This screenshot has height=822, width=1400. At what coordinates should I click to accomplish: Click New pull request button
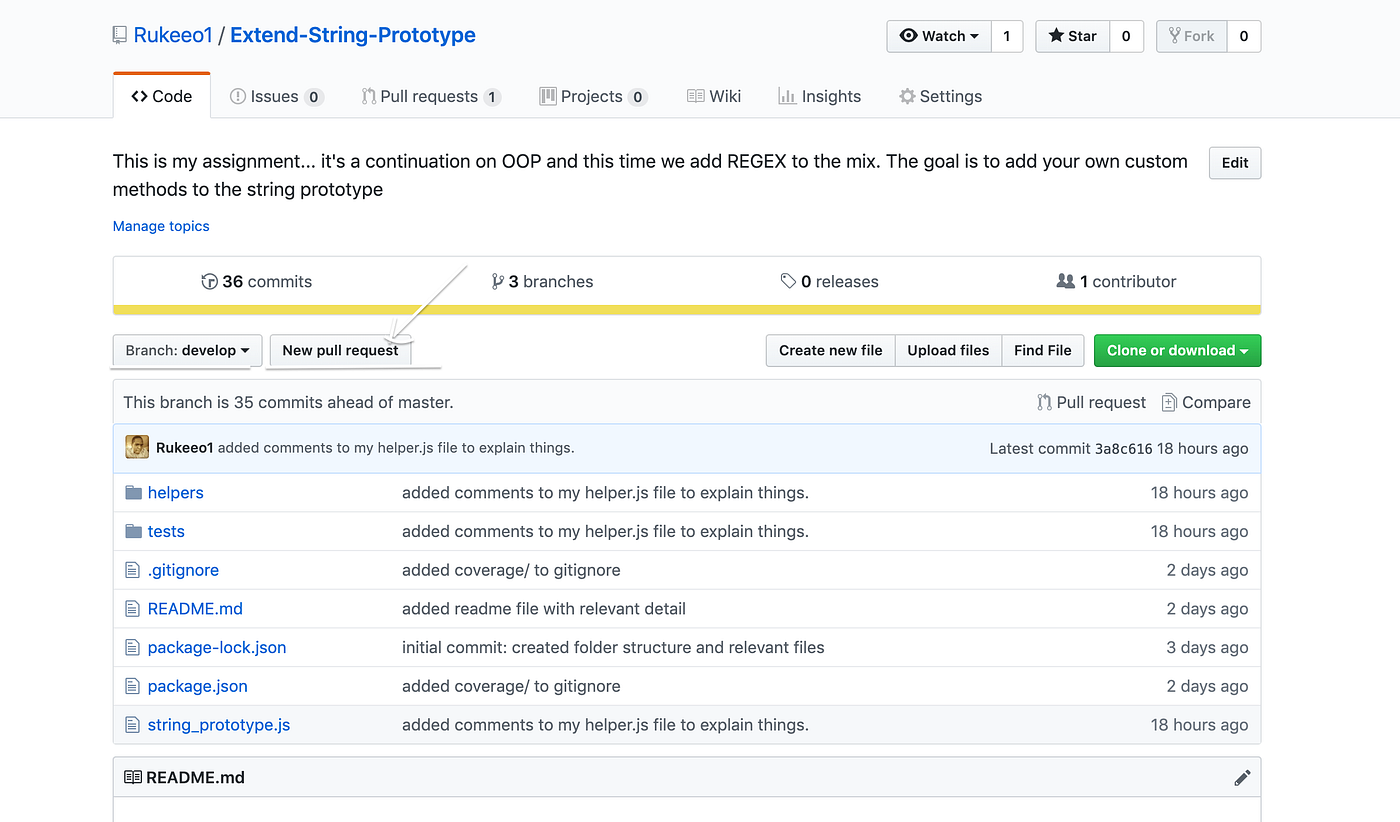pyautogui.click(x=340, y=350)
